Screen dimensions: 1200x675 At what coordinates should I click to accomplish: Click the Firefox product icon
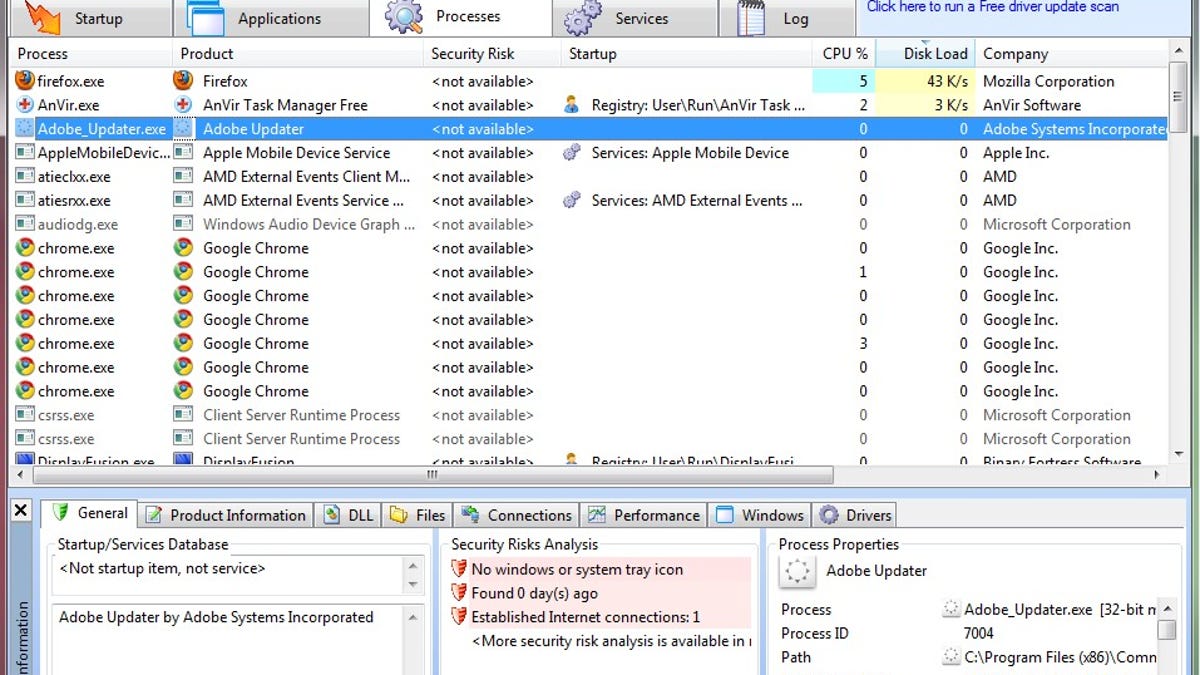coord(183,81)
